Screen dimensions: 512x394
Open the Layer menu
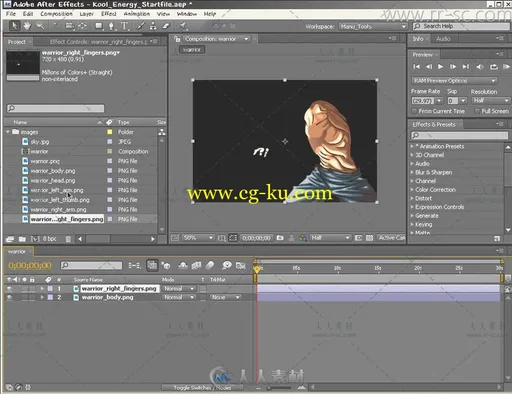pos(86,14)
